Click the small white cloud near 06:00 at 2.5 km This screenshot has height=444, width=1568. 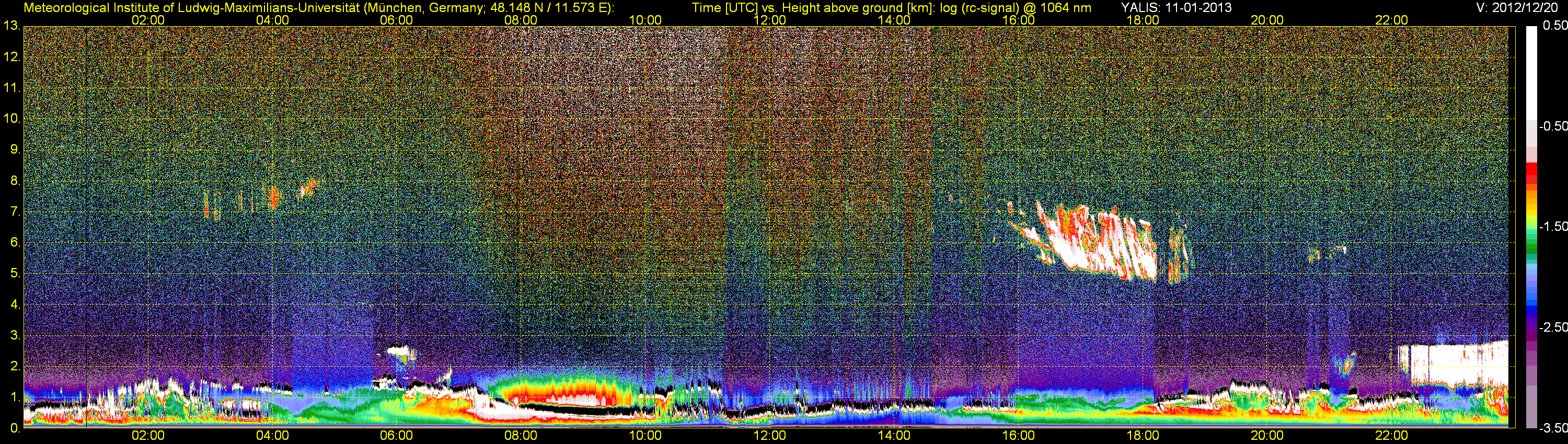(x=400, y=350)
